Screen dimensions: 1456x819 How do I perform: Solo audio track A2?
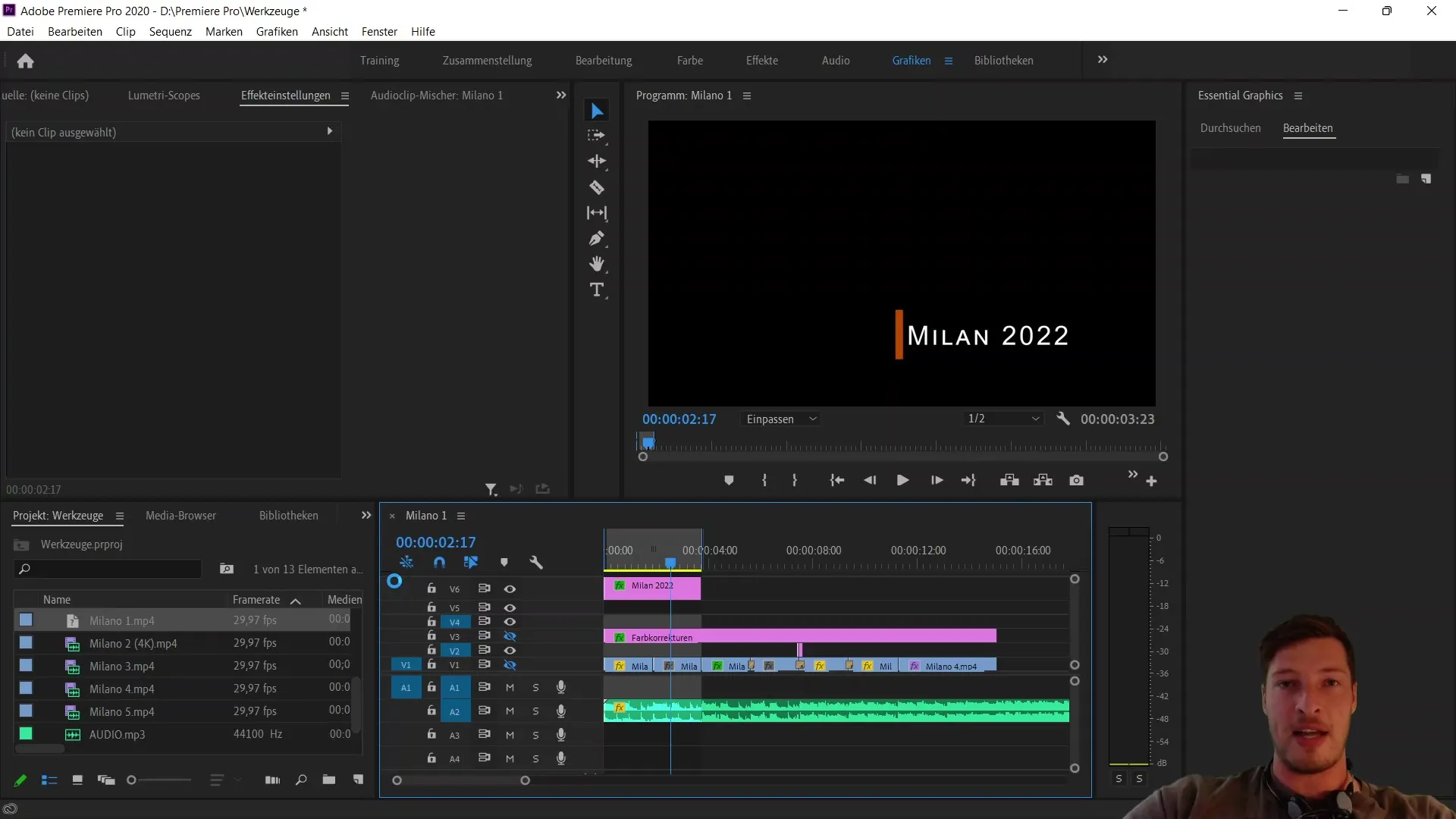point(535,711)
